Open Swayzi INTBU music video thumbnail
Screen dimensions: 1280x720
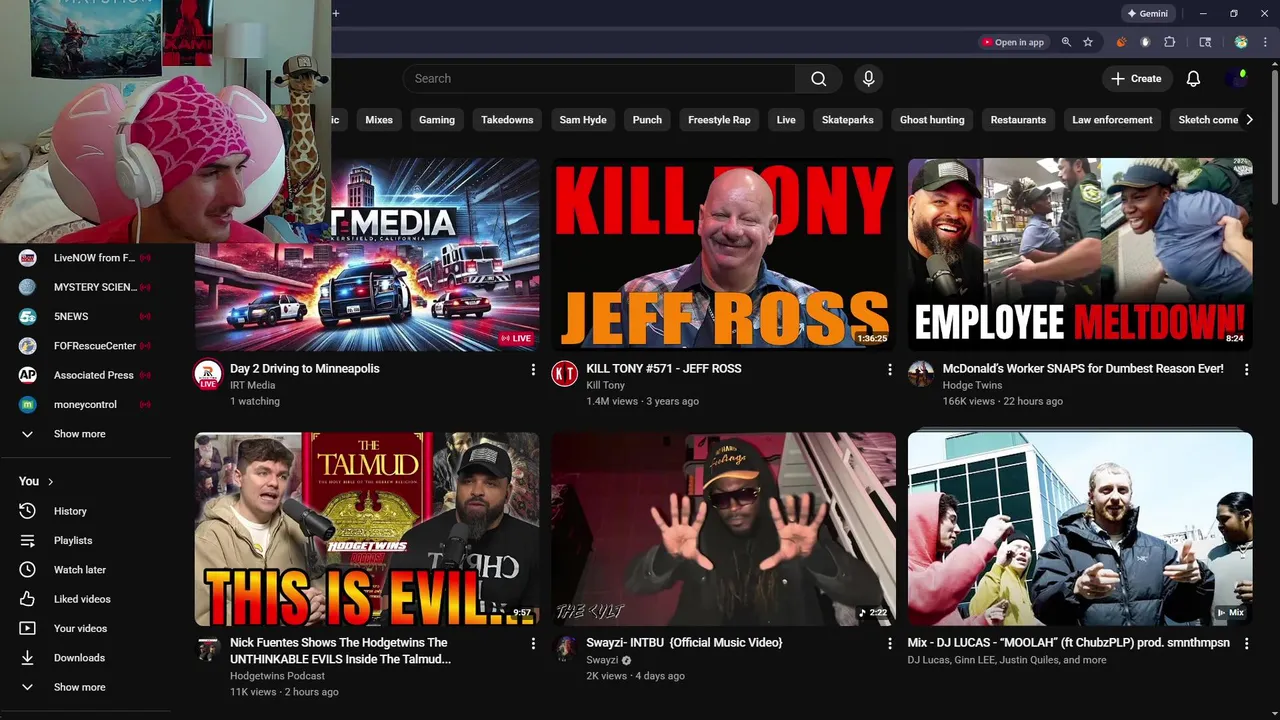(x=723, y=528)
